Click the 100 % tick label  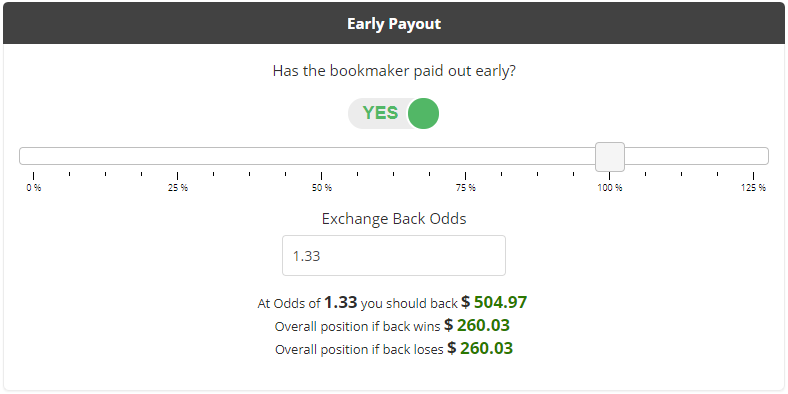click(610, 188)
